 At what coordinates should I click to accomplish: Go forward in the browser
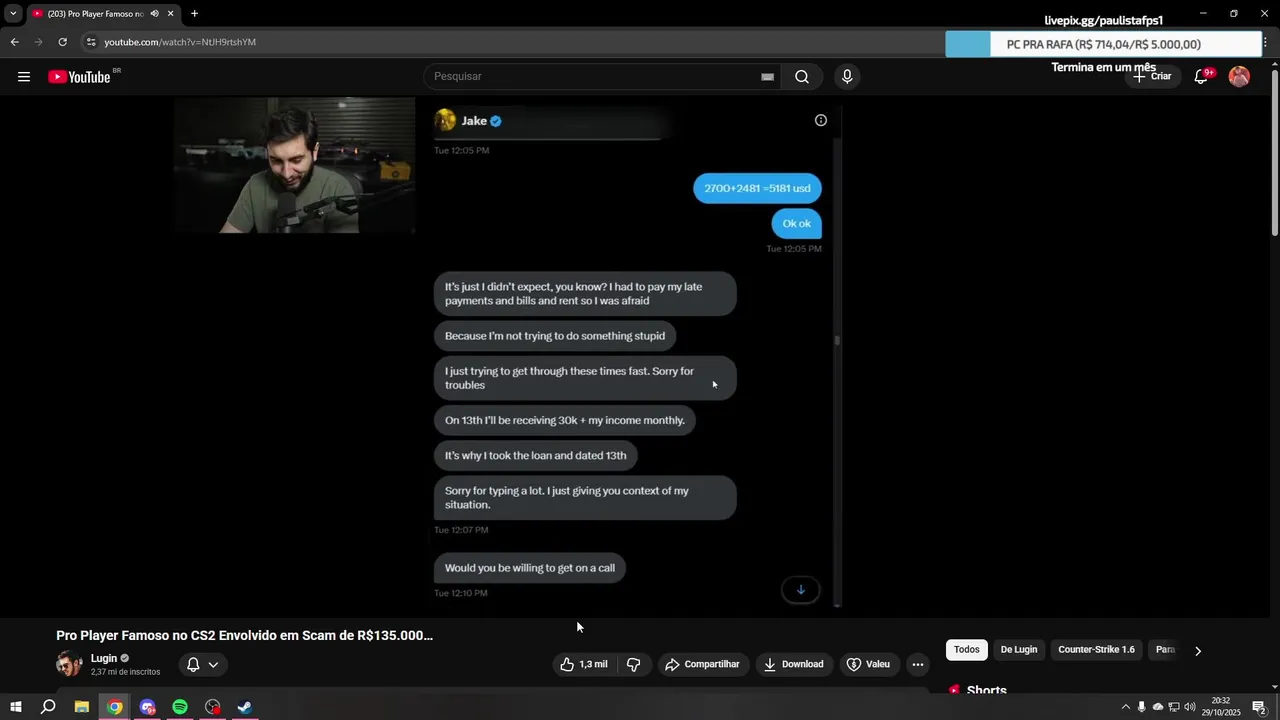pyautogui.click(x=38, y=42)
